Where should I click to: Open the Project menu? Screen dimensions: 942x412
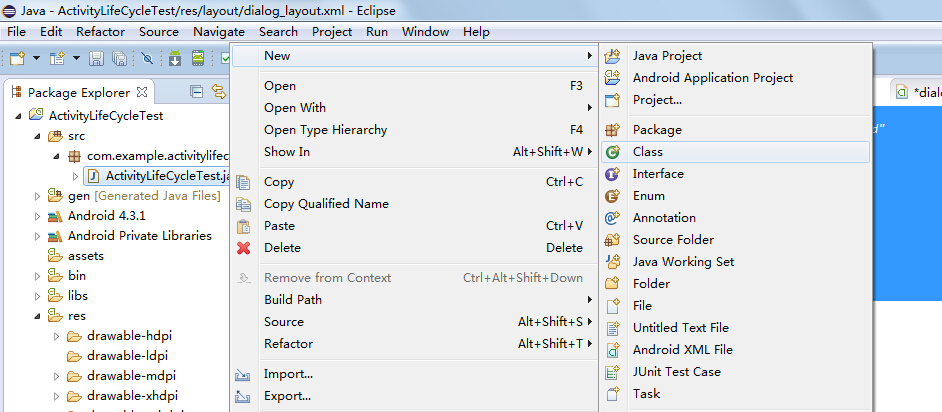click(x=332, y=32)
